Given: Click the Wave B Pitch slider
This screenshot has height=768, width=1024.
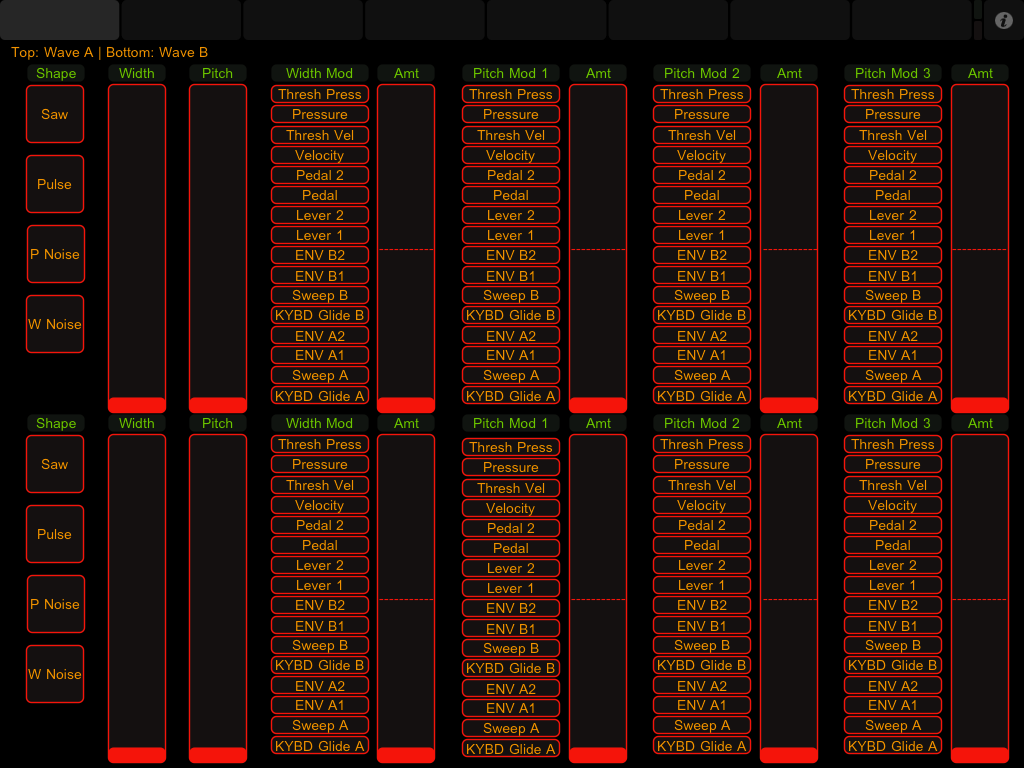Looking at the screenshot, I should 218,598.
